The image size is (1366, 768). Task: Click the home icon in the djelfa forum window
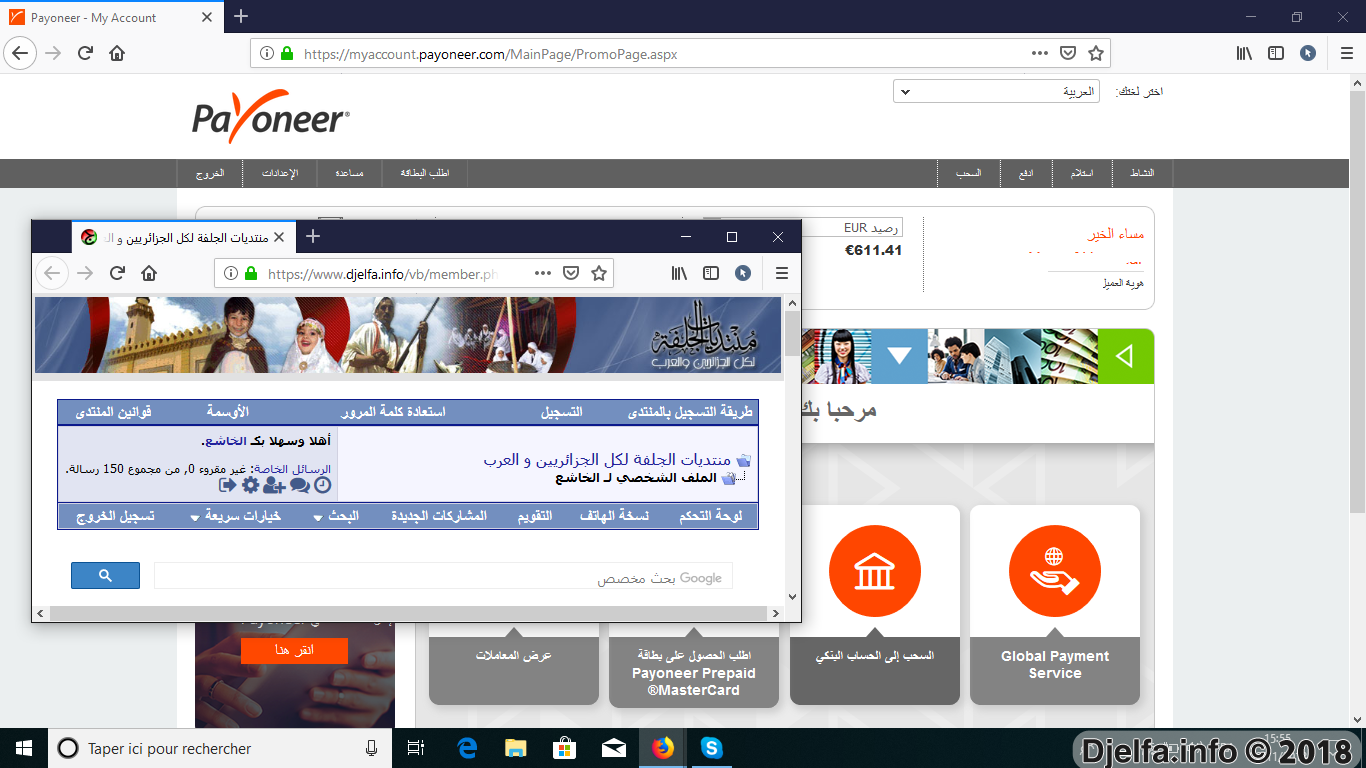149,273
